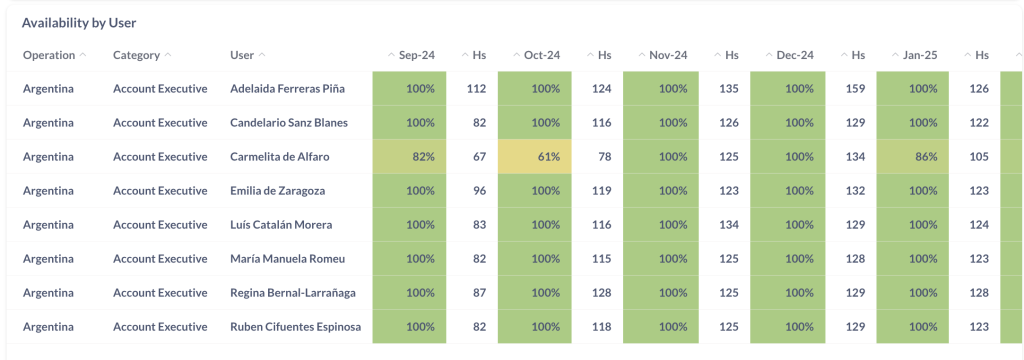Viewport: 1024px width, 360px height.
Task: Sort by Hs column after Sep-24
Action: [473, 56]
